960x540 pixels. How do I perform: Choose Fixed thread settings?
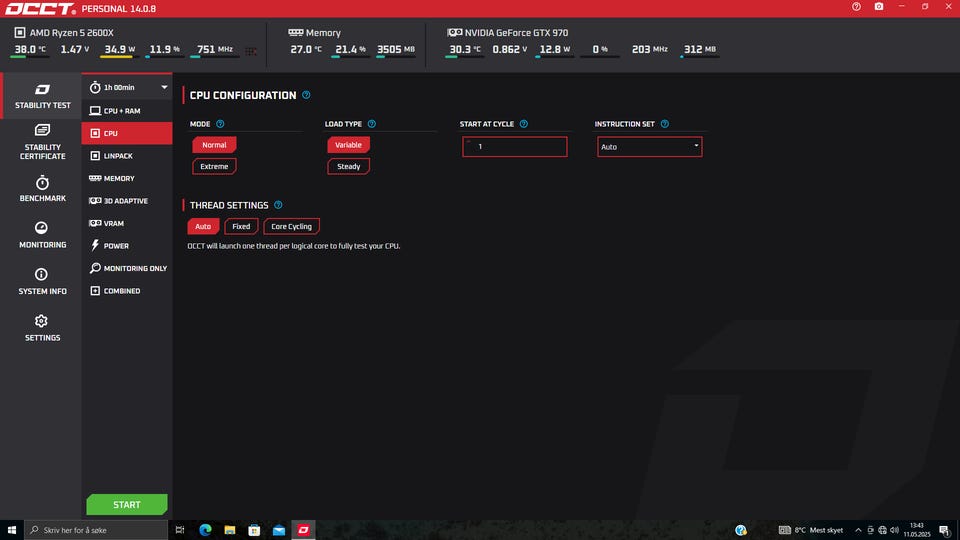(x=241, y=227)
